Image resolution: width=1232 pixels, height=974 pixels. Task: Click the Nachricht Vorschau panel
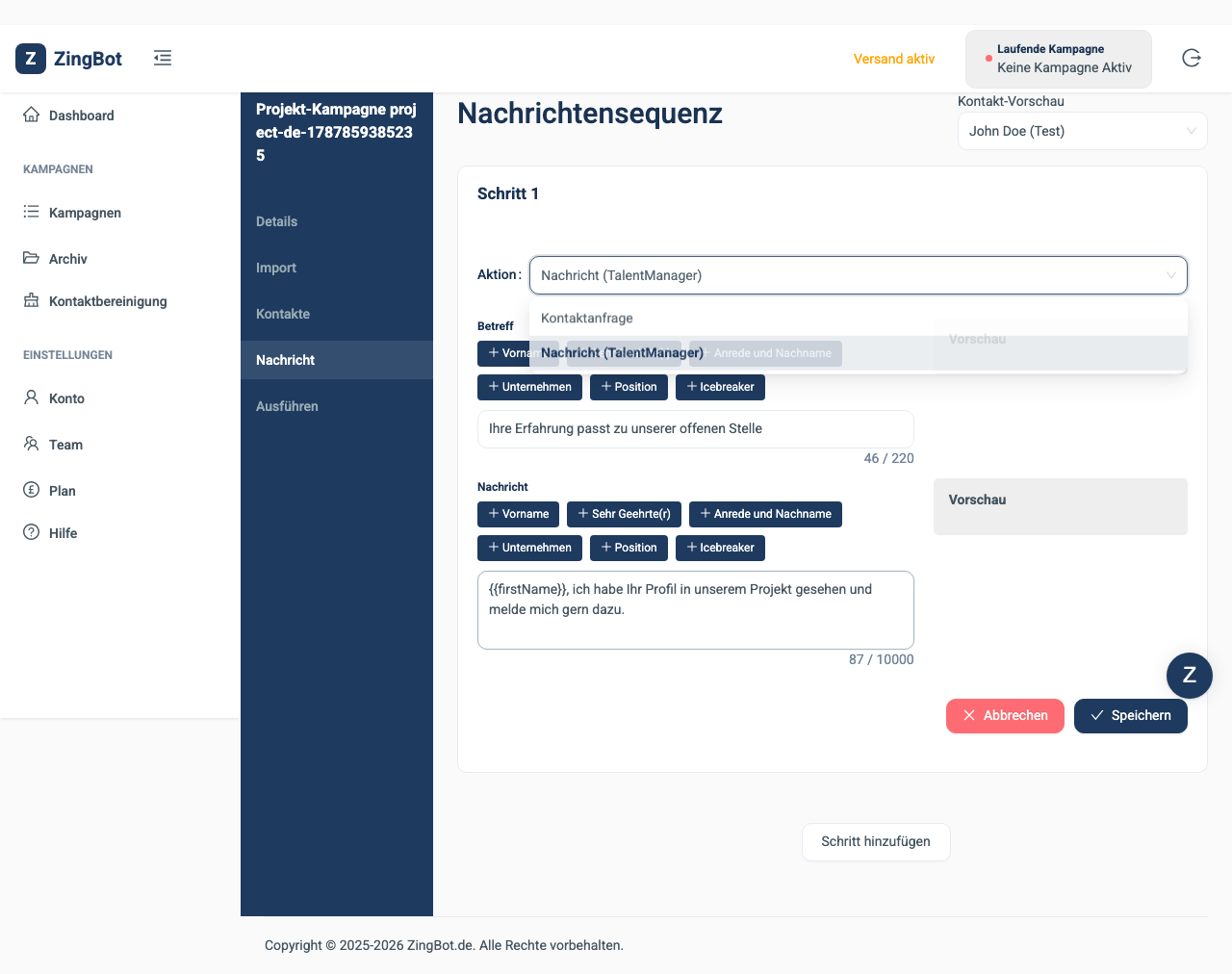1061,507
